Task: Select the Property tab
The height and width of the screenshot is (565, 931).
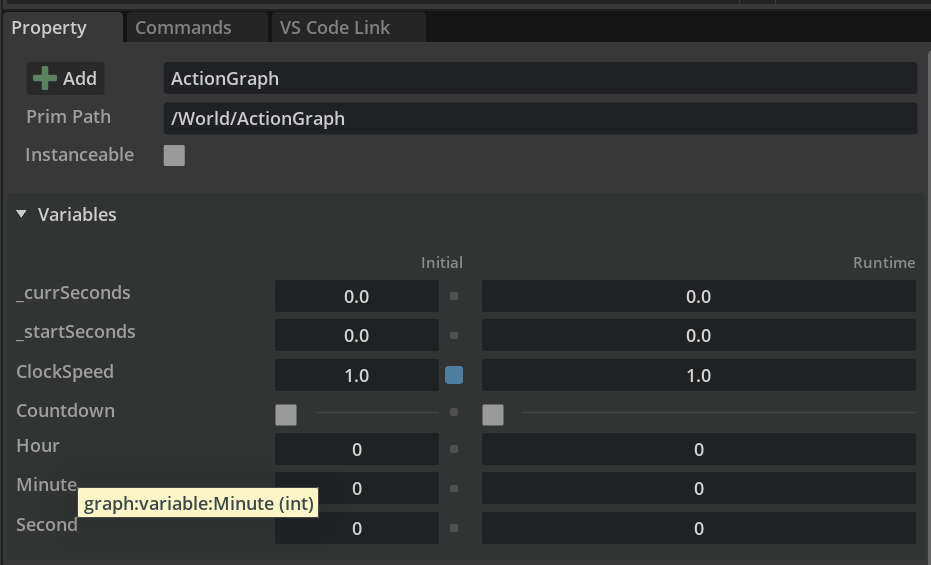Action: pos(49,28)
